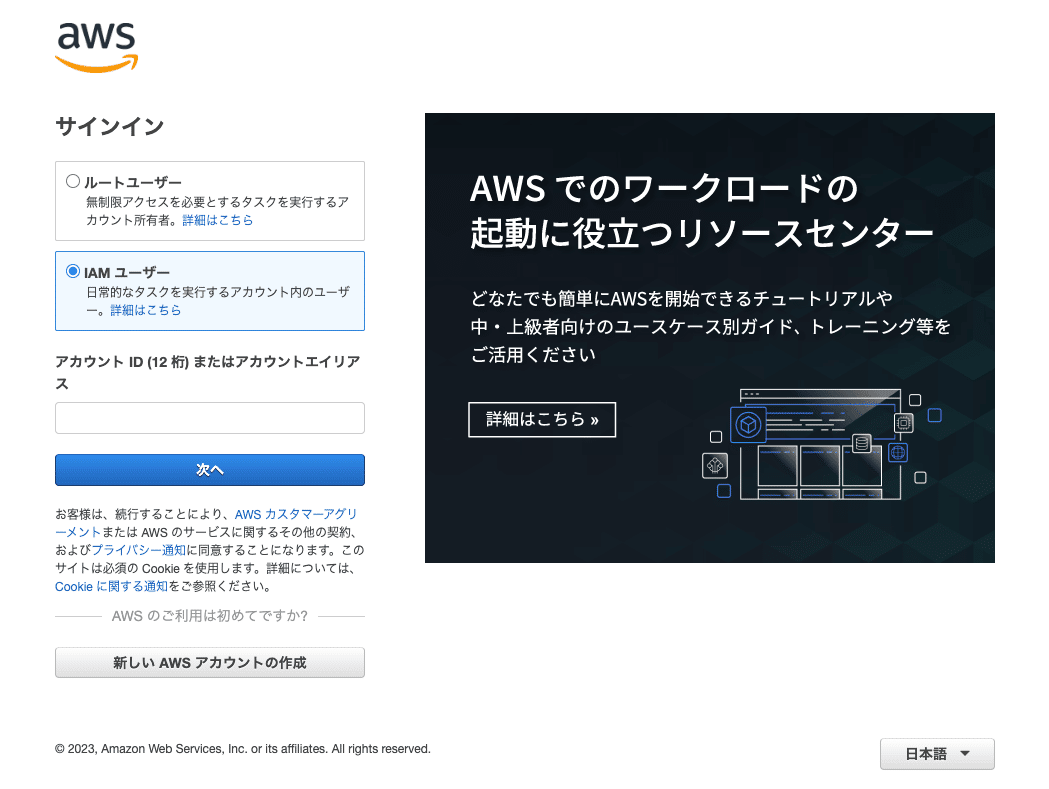Viewport: 1049px width, 789px height.
Task: Click the サインイン heading text
Action: pyautogui.click(x=110, y=126)
